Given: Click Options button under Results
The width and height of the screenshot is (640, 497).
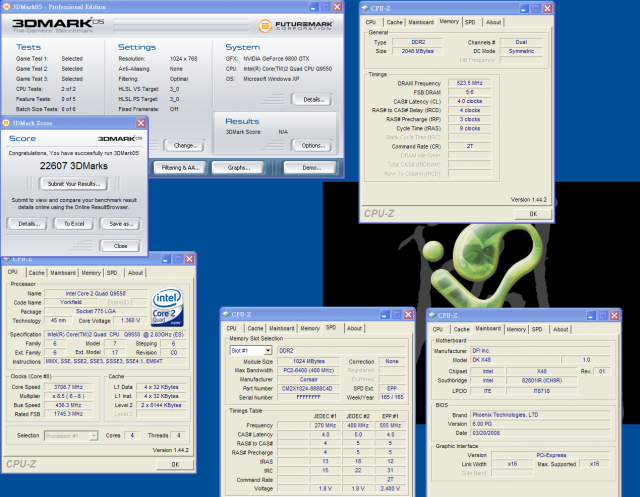Looking at the screenshot, I should tap(312, 145).
